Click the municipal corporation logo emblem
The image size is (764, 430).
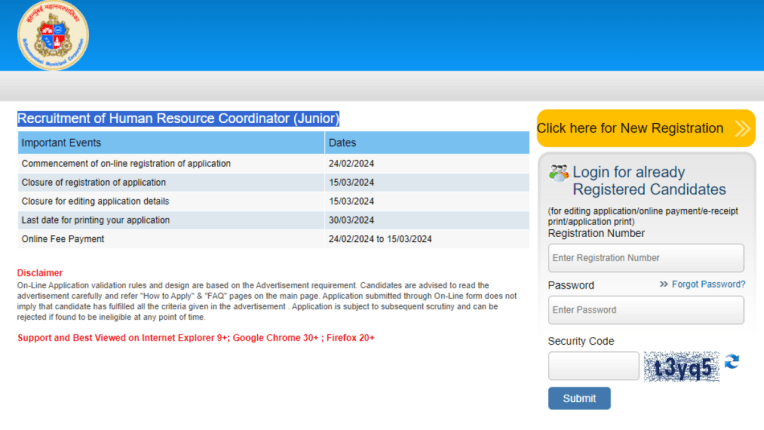tap(53, 36)
